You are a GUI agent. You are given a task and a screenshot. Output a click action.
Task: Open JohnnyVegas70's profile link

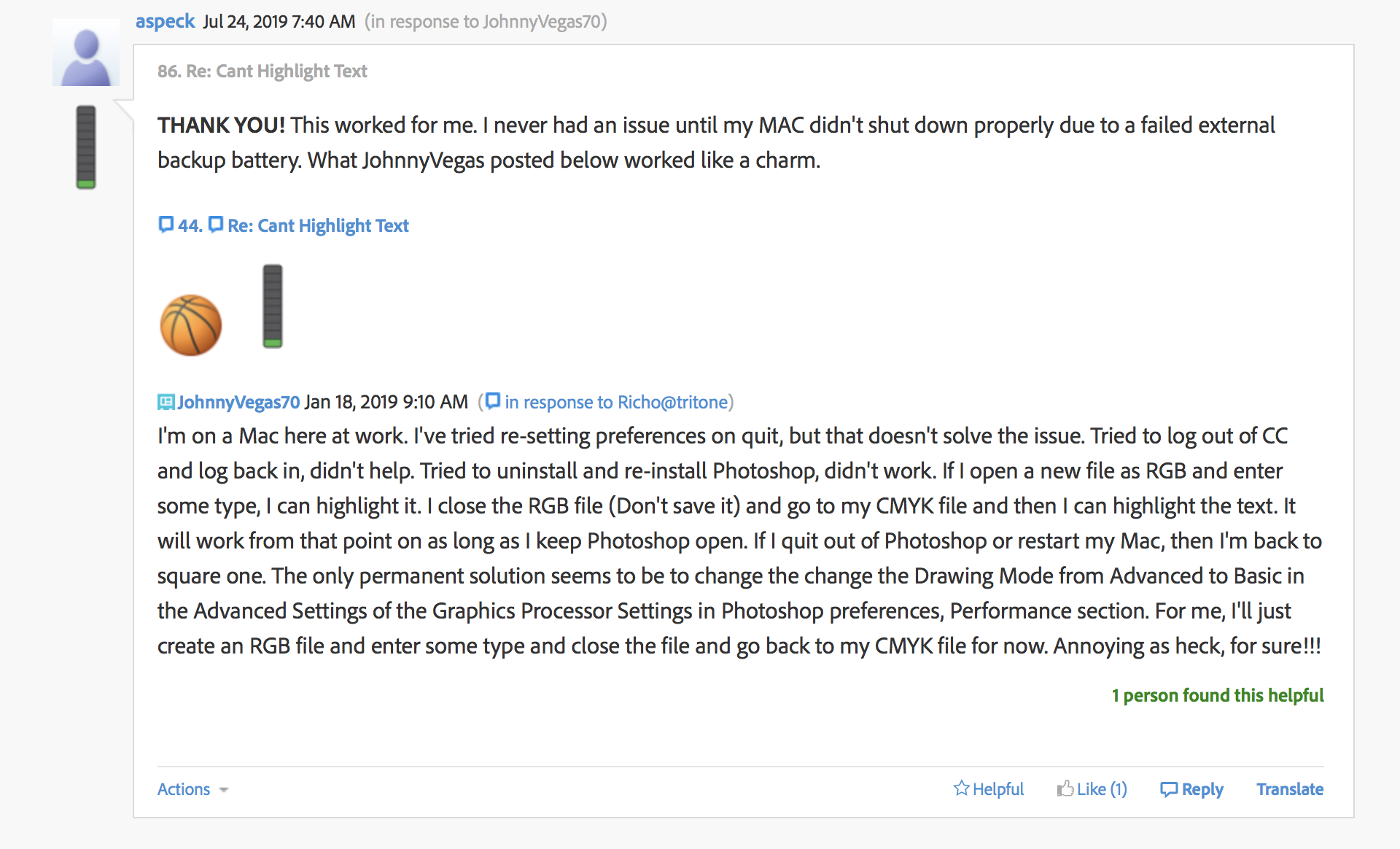point(238,402)
